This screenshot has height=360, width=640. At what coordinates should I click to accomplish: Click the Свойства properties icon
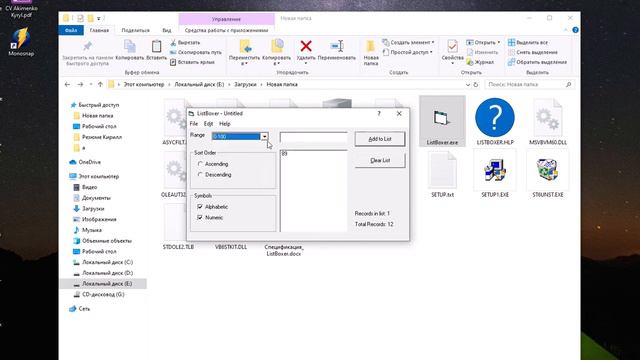[452, 46]
